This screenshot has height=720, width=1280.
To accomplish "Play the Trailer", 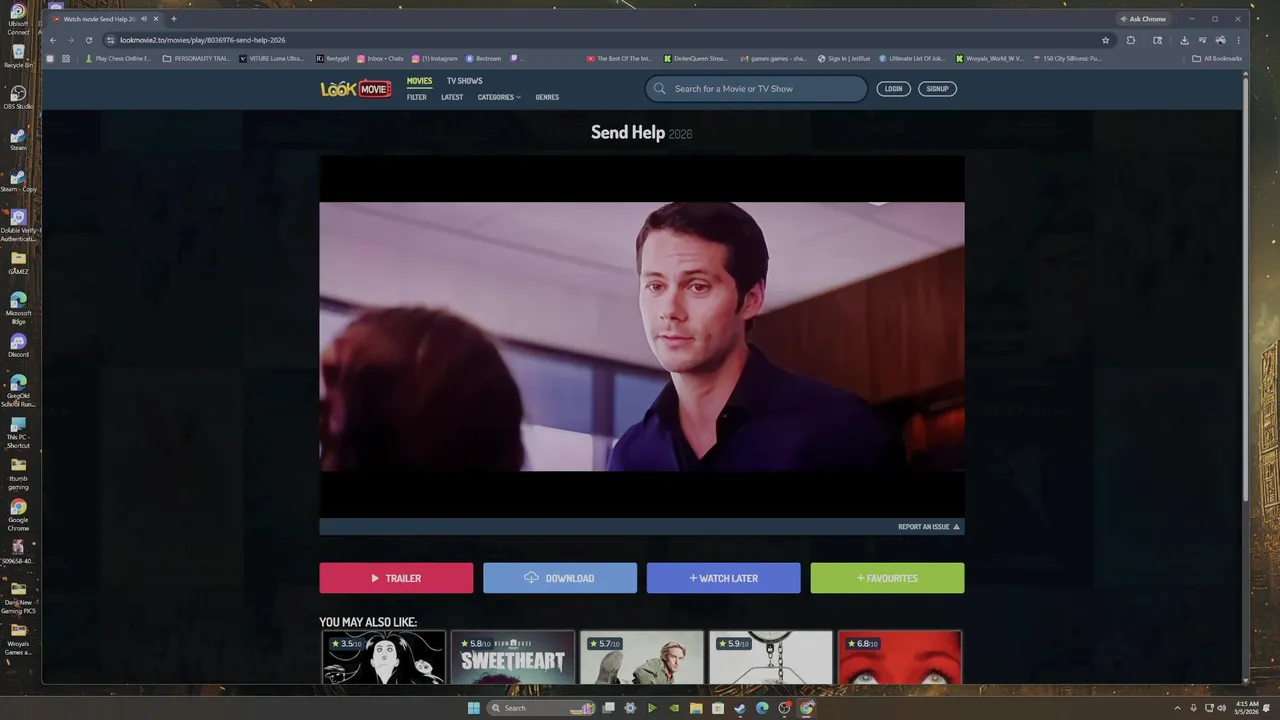I will click(x=396, y=578).
